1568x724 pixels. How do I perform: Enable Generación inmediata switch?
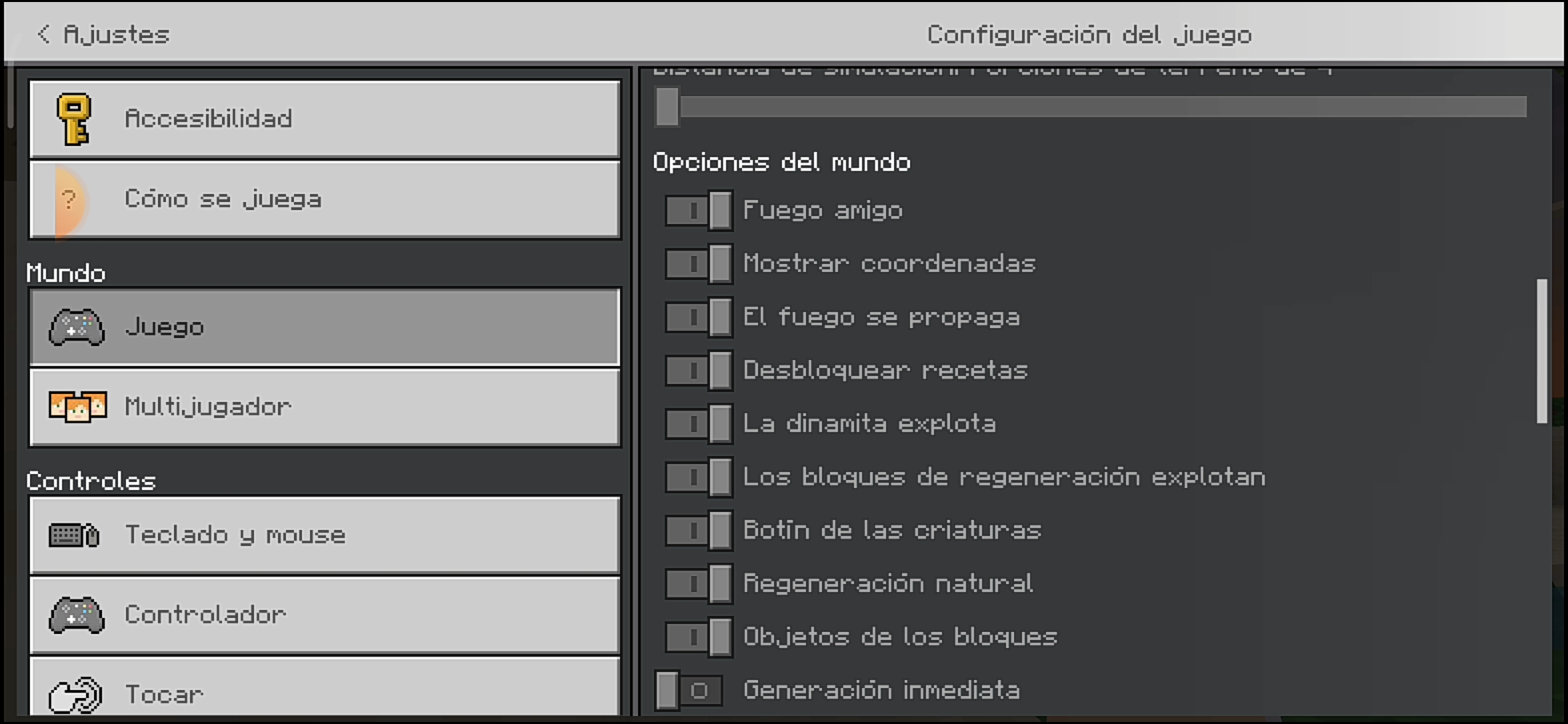tap(689, 690)
